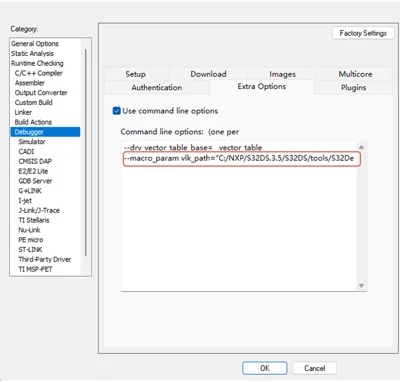Click empty area of command line options box
The height and width of the screenshot is (382, 400).
(x=239, y=227)
